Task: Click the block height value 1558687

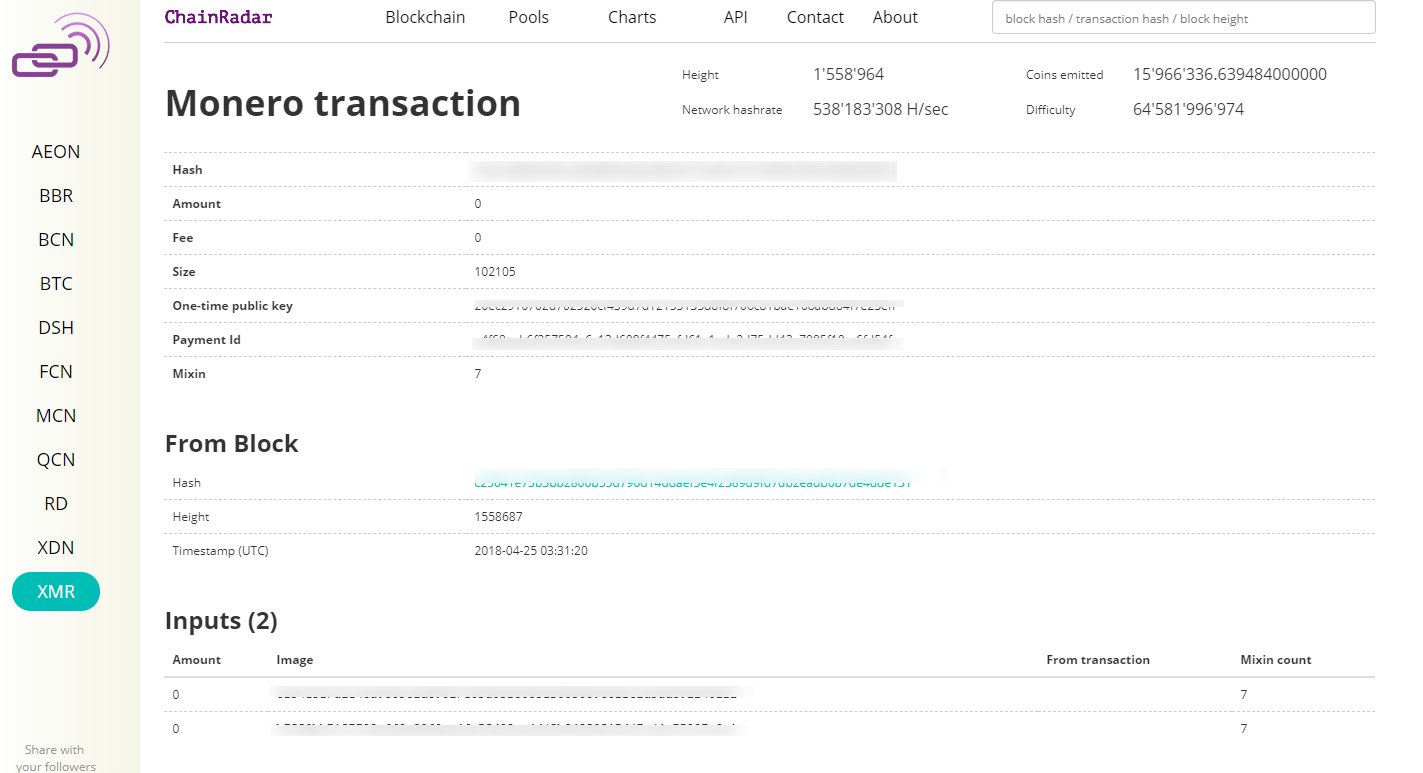Action: [498, 517]
